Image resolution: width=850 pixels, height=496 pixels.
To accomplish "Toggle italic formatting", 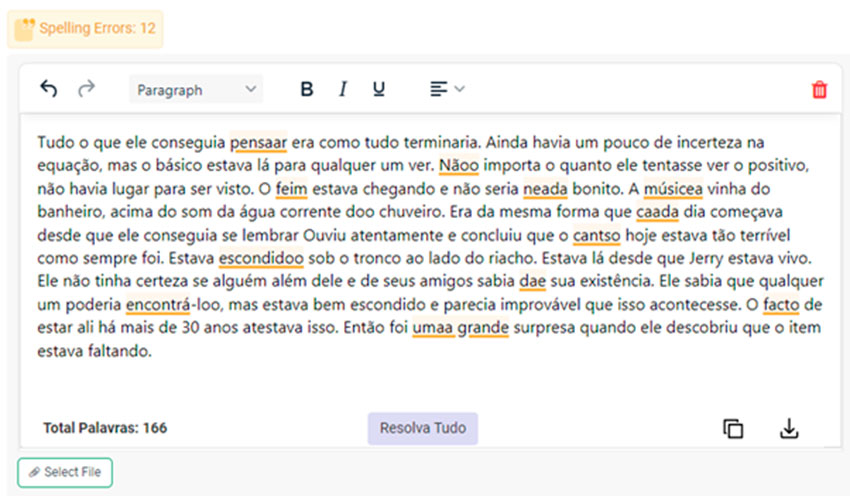I will click(343, 89).
